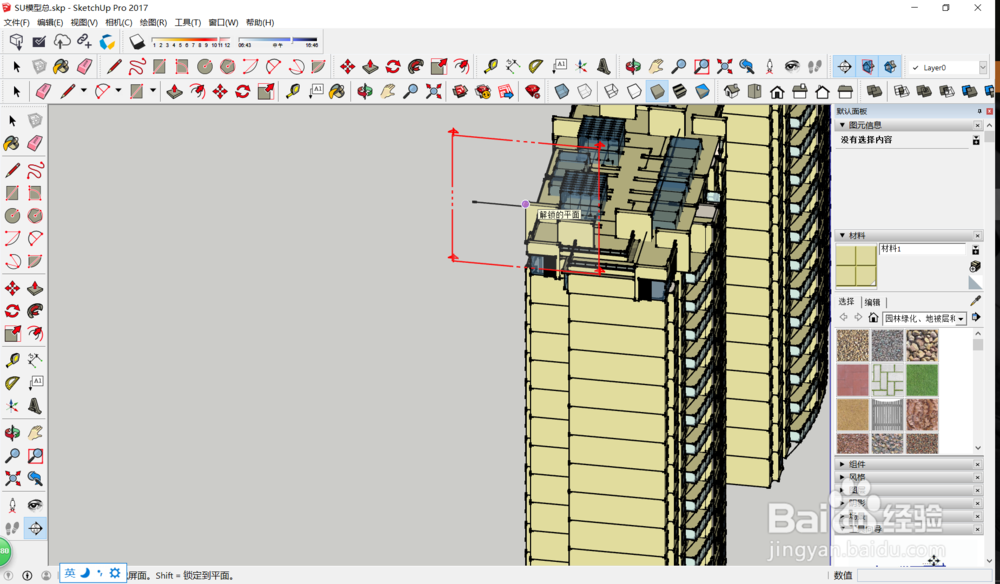Toggle X-ray face style
The width and height of the screenshot is (1000, 584).
(561, 92)
